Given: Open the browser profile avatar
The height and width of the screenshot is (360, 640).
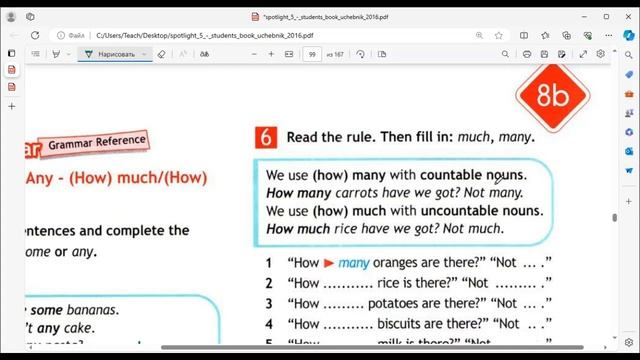Looking at the screenshot, I should point(11,17).
